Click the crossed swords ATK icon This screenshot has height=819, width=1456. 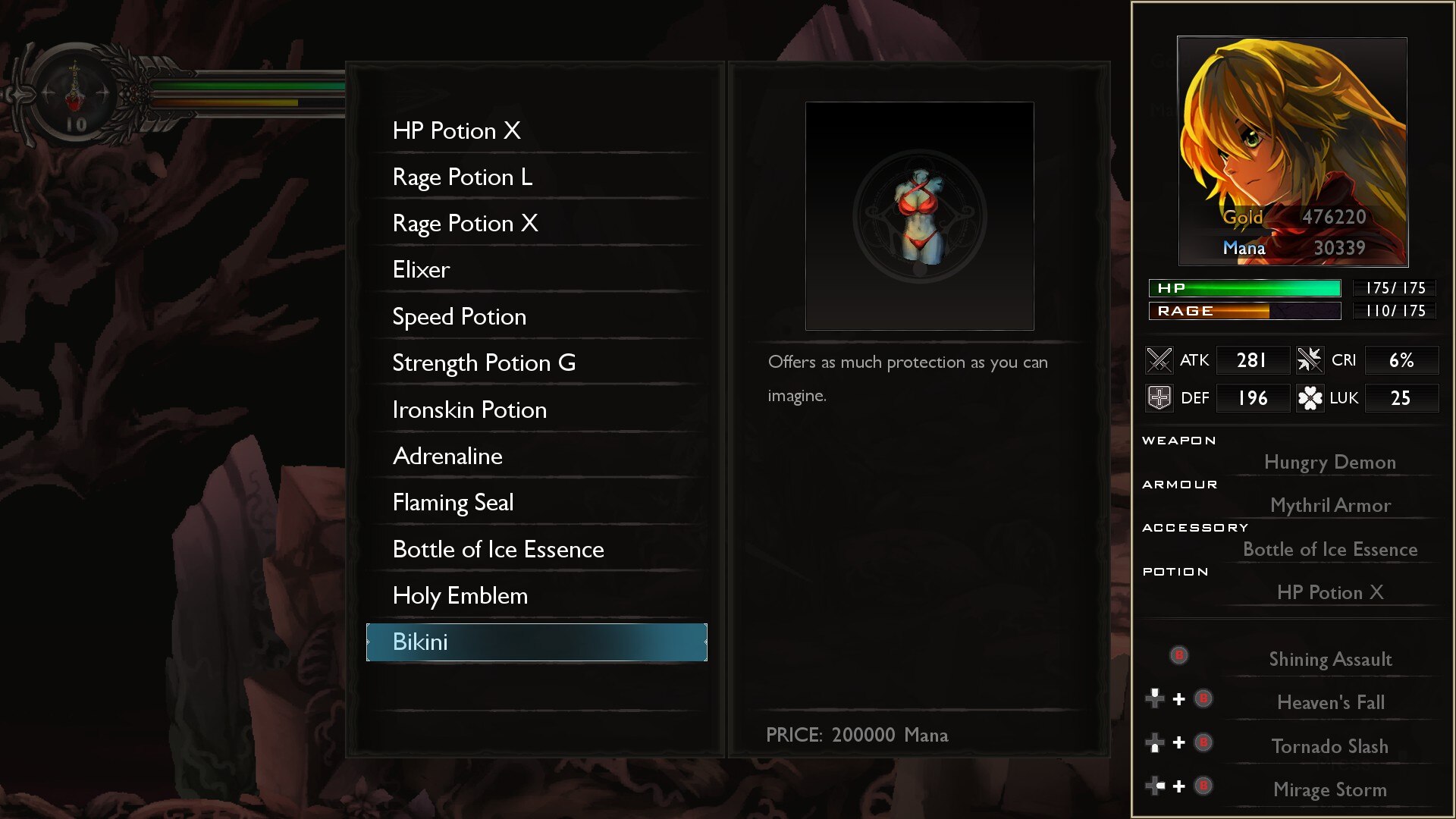tap(1159, 360)
